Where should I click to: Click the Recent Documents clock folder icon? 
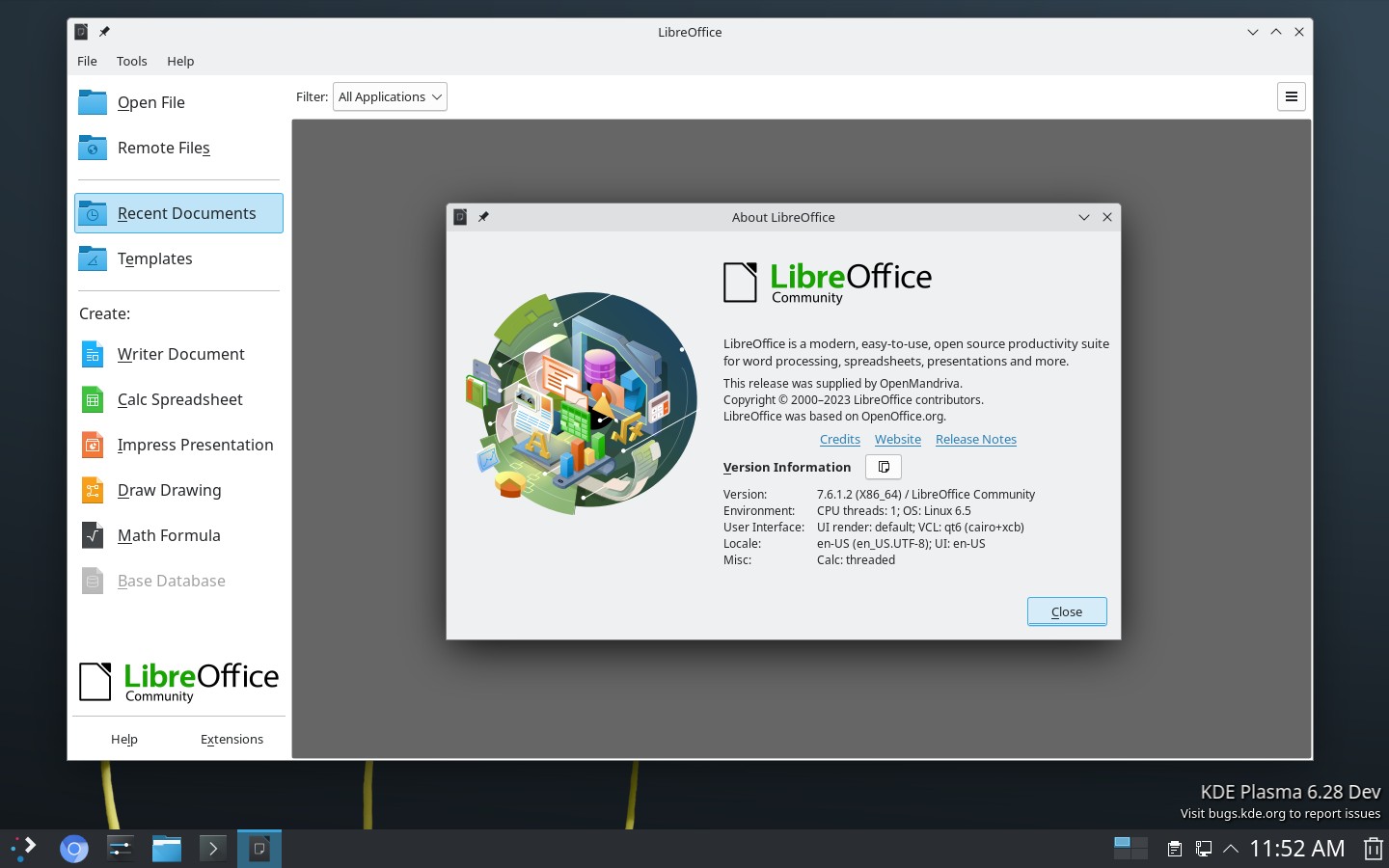[93, 213]
